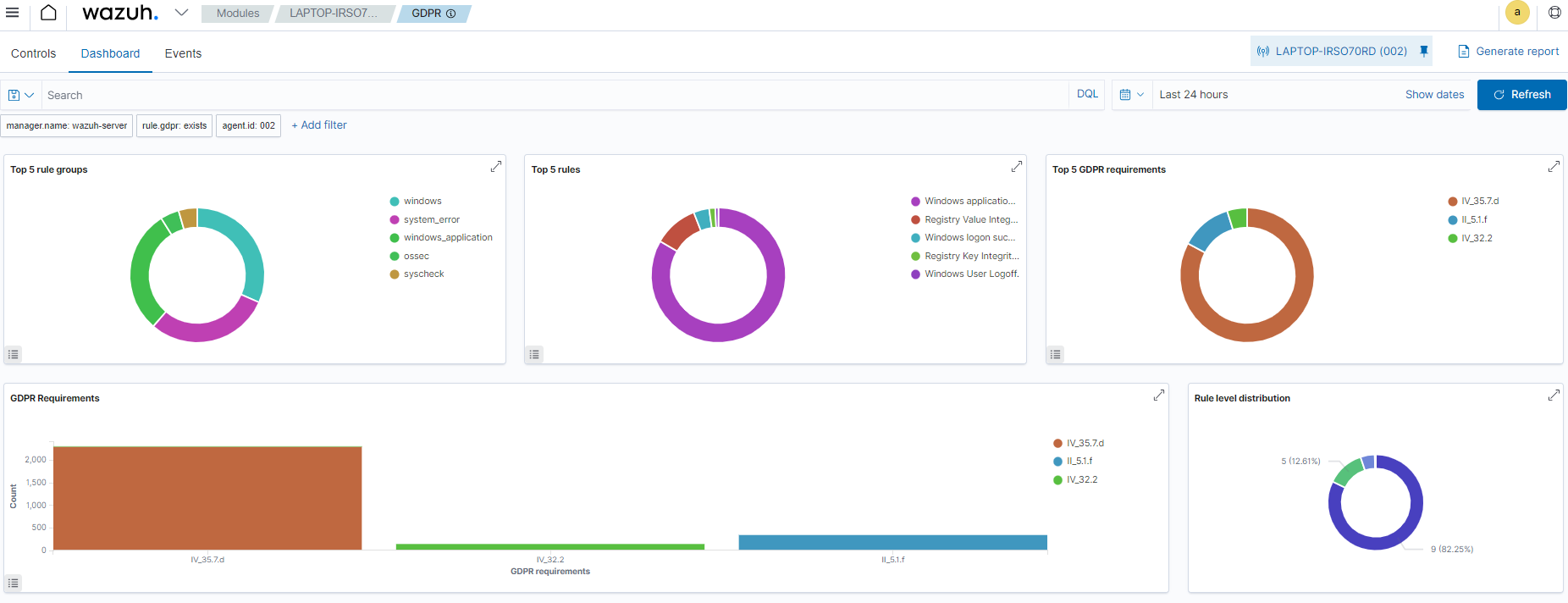Switch to the Controls tab
The image size is (1568, 603).
pos(33,53)
